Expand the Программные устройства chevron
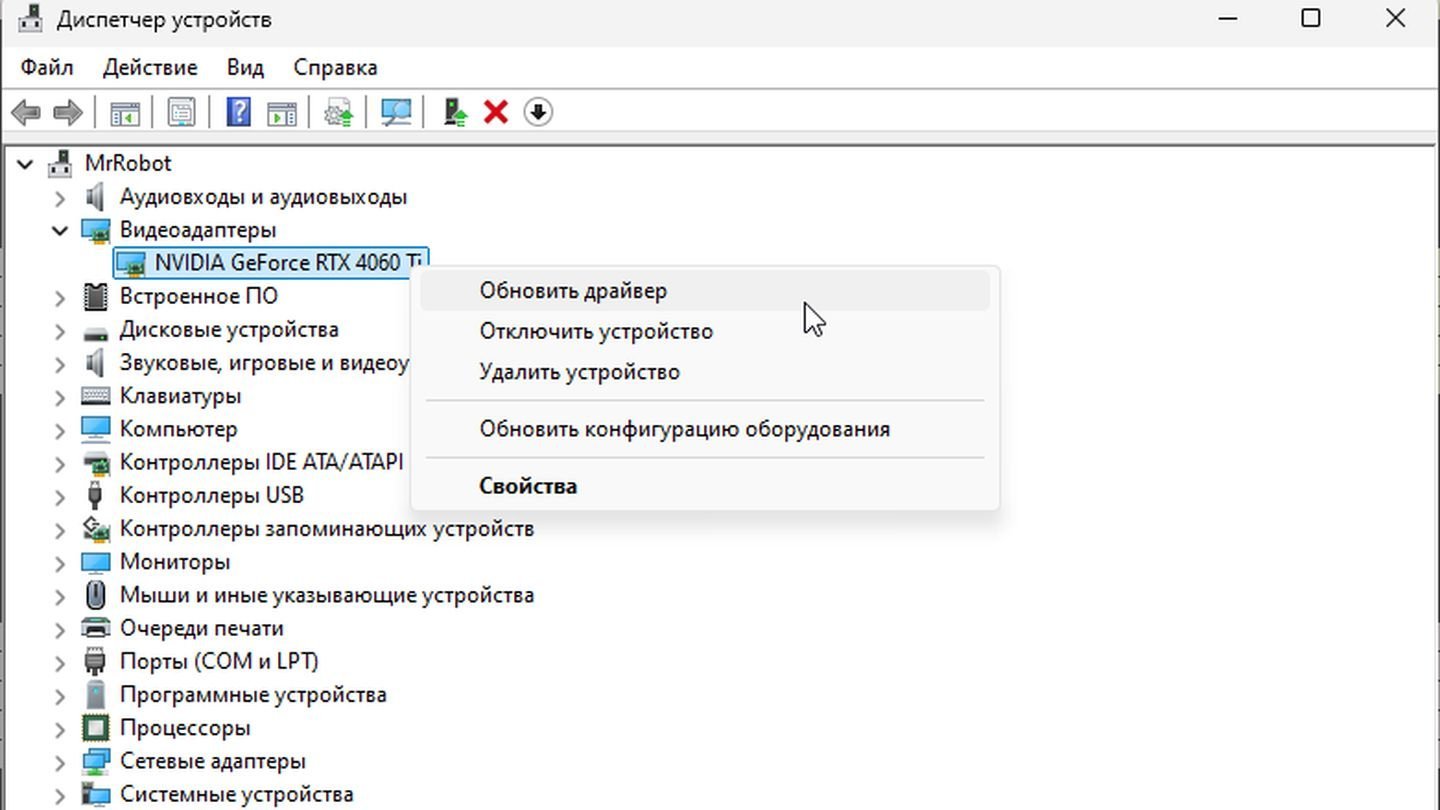This screenshot has height=810, width=1440. click(x=60, y=695)
